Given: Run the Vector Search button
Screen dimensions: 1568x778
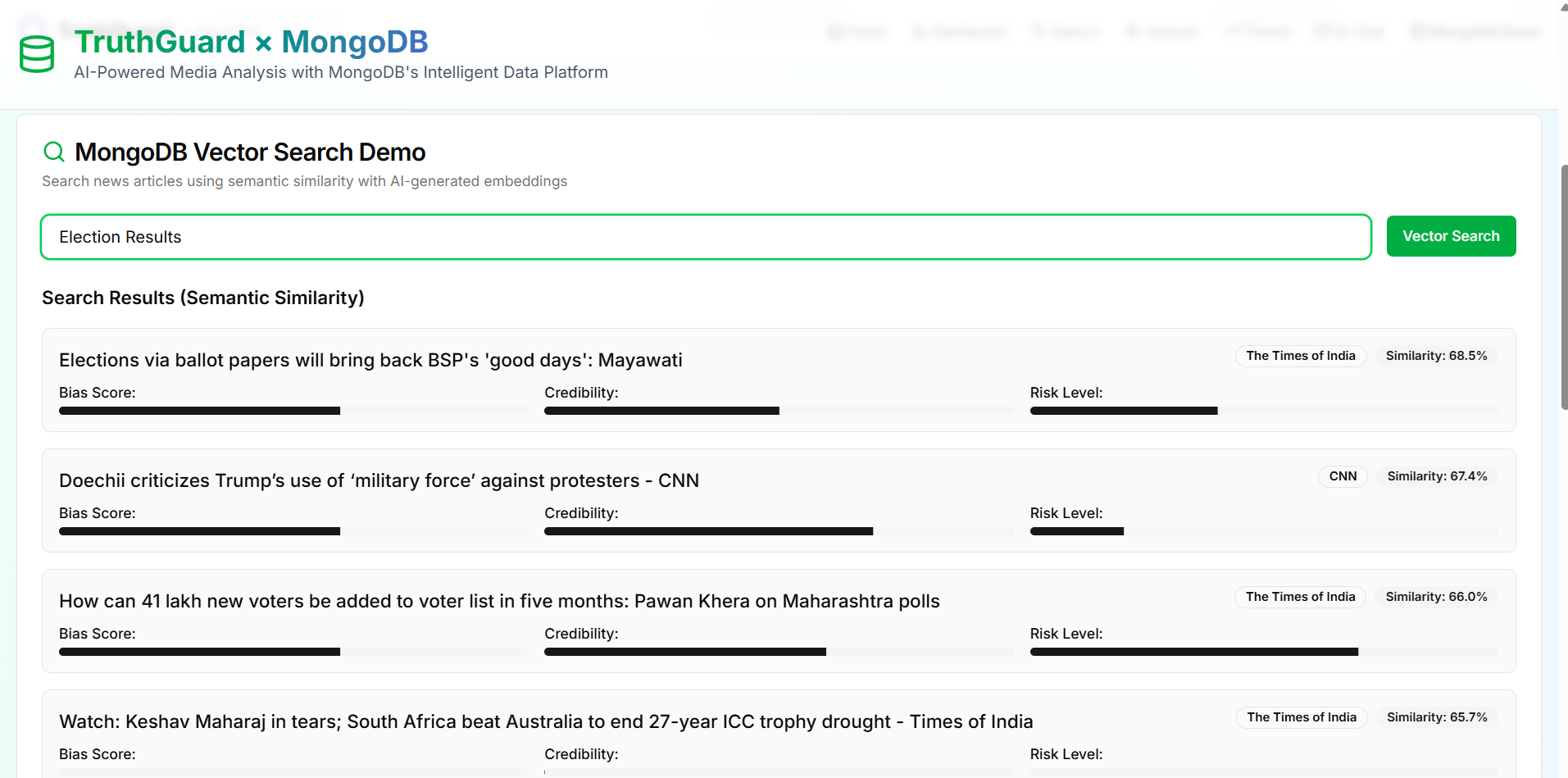Looking at the screenshot, I should [1451, 236].
